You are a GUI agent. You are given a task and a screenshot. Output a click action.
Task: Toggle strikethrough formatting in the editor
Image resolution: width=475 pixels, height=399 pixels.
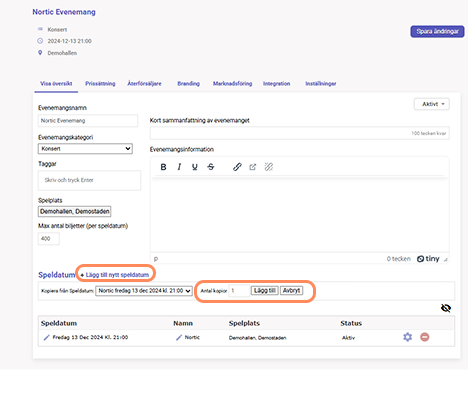pyautogui.click(x=211, y=167)
